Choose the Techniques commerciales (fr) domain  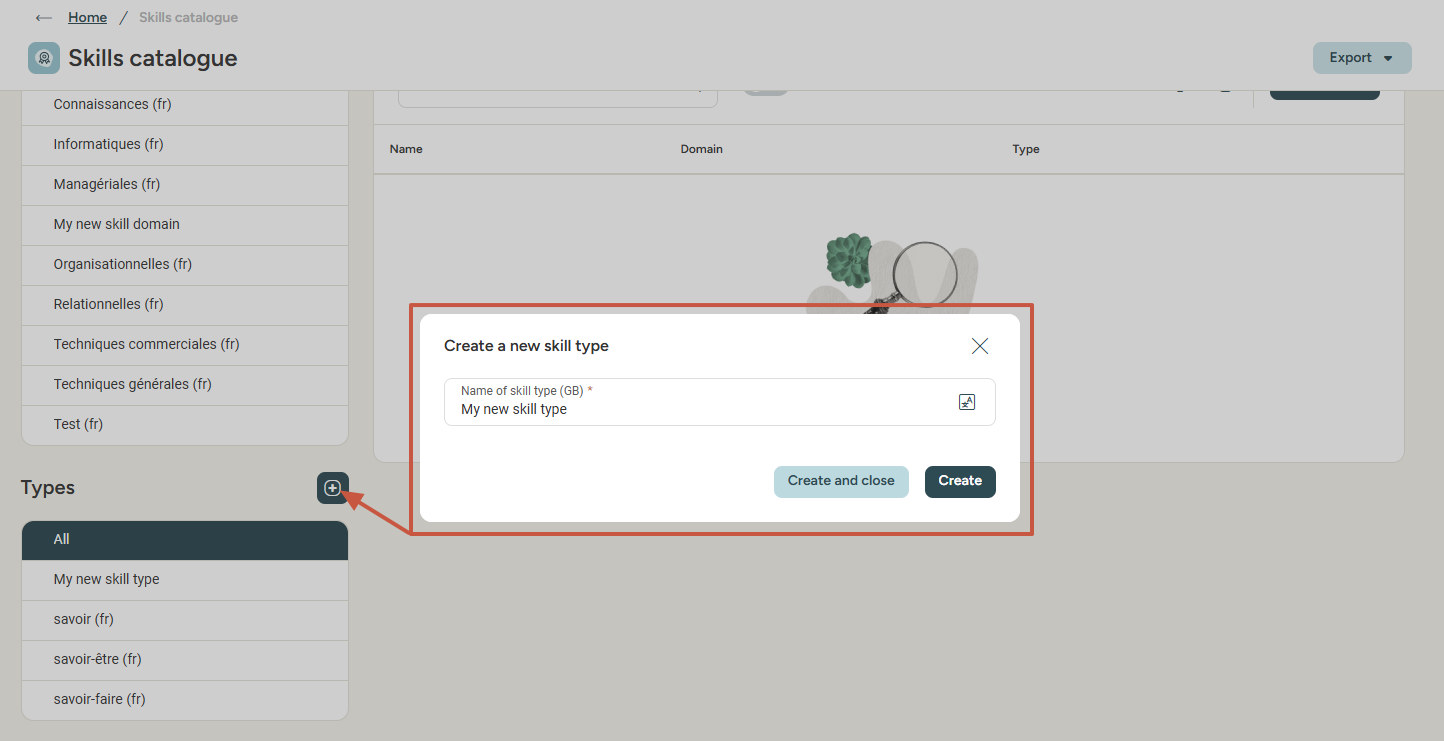pos(185,345)
